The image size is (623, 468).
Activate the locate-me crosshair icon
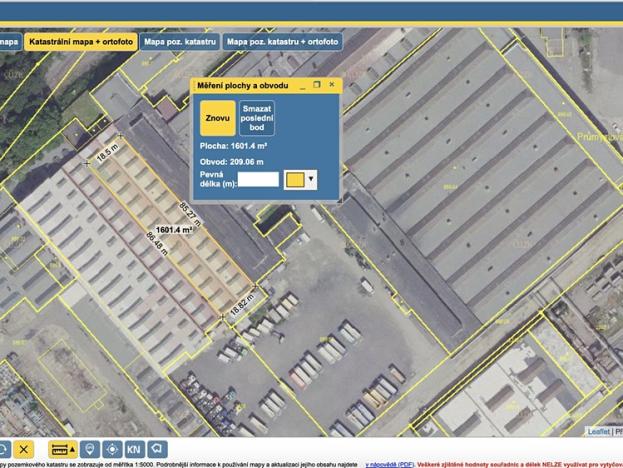[x=112, y=449]
